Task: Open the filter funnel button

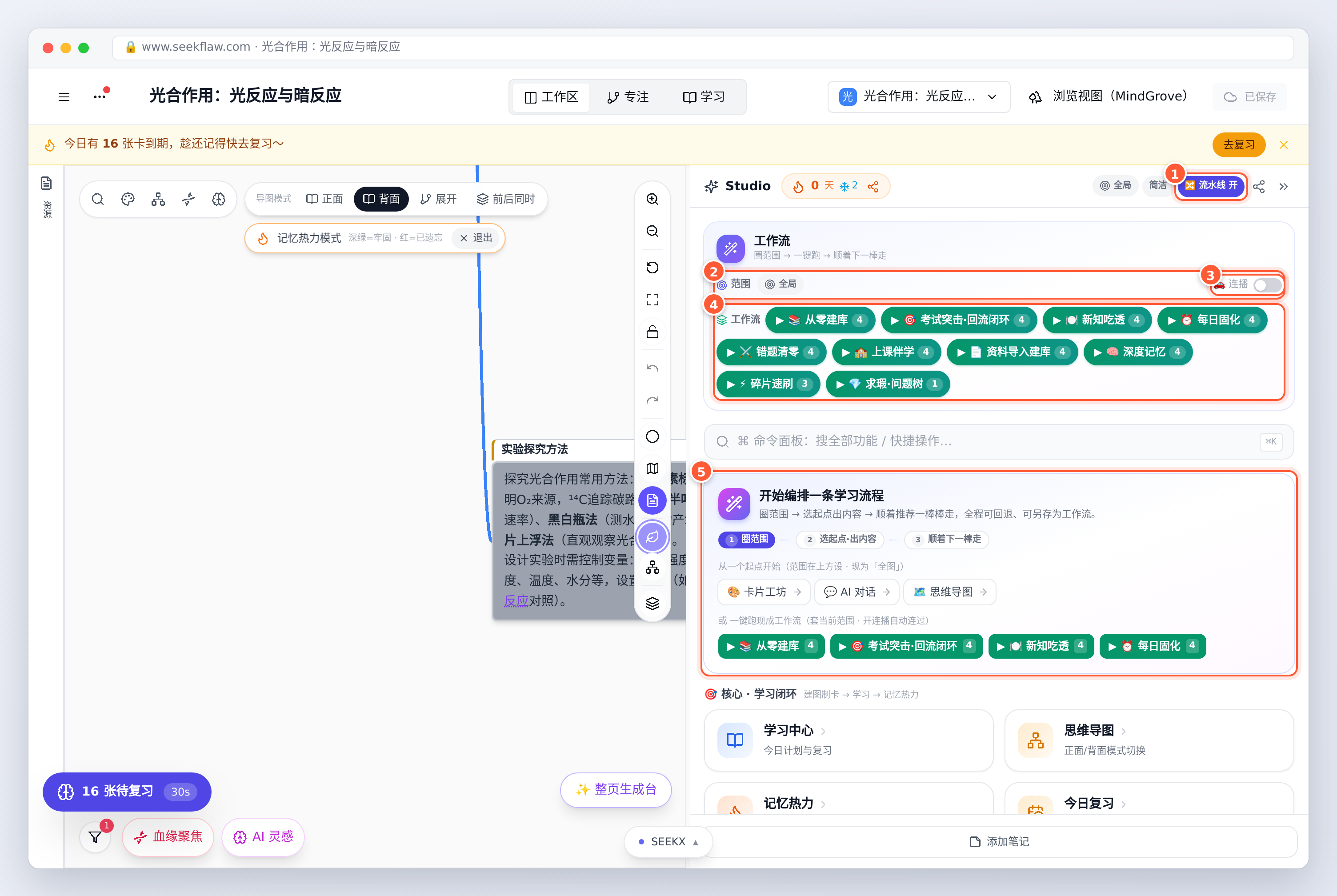Action: [x=96, y=837]
